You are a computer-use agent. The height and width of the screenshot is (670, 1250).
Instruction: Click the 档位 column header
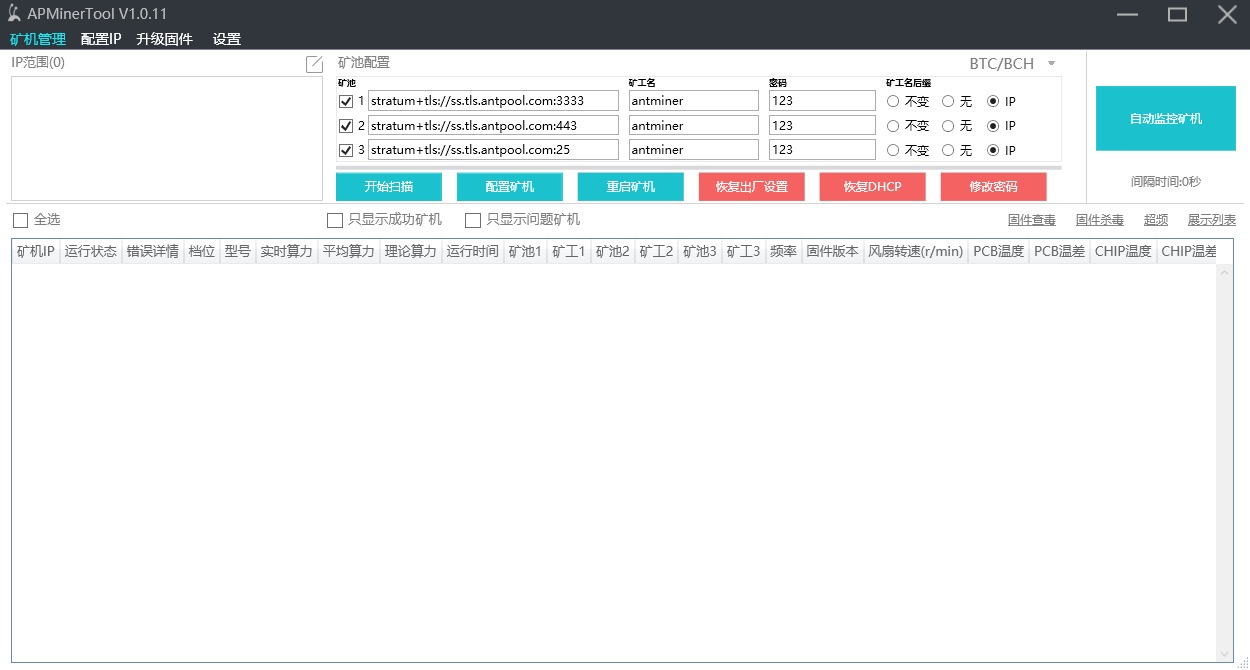pos(202,252)
